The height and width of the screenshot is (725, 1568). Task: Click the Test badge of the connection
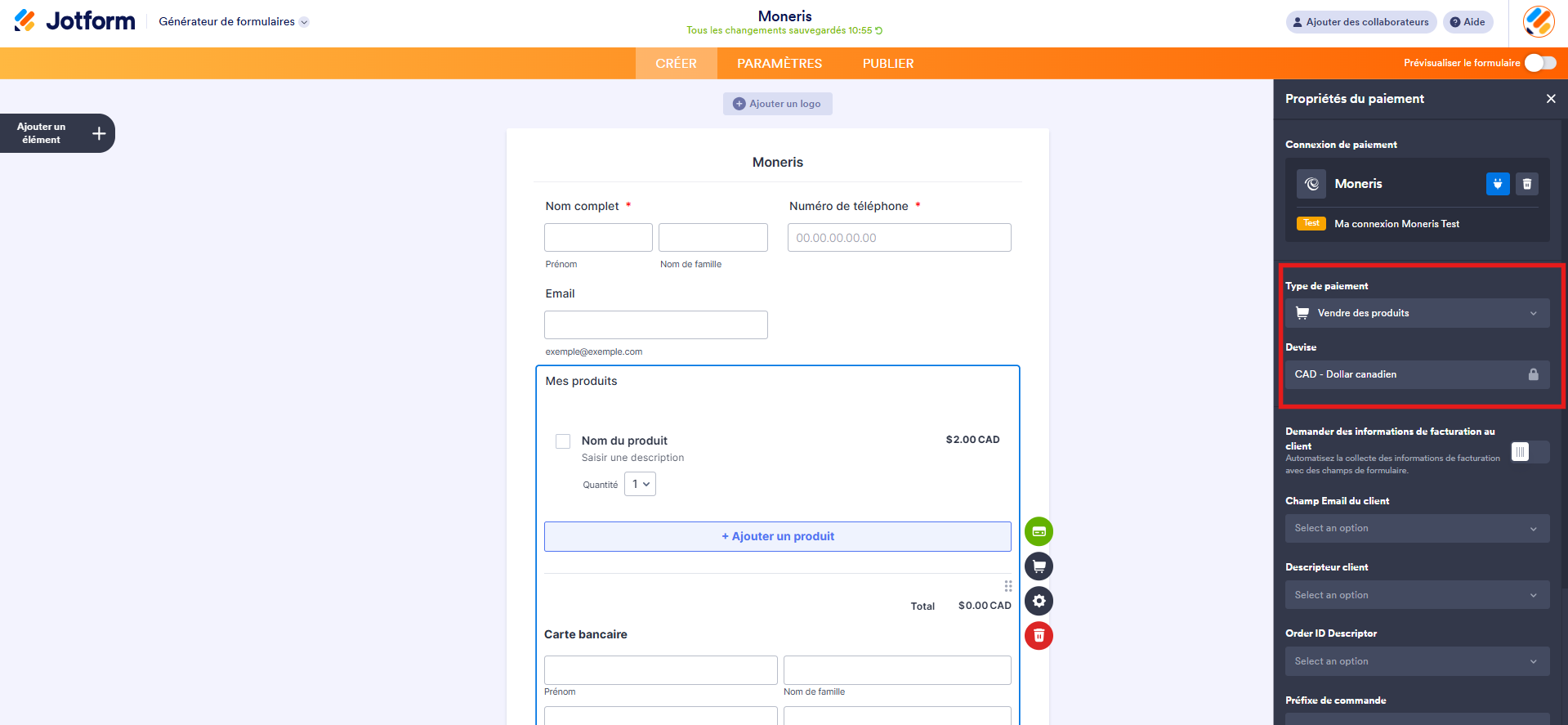pos(1311,223)
